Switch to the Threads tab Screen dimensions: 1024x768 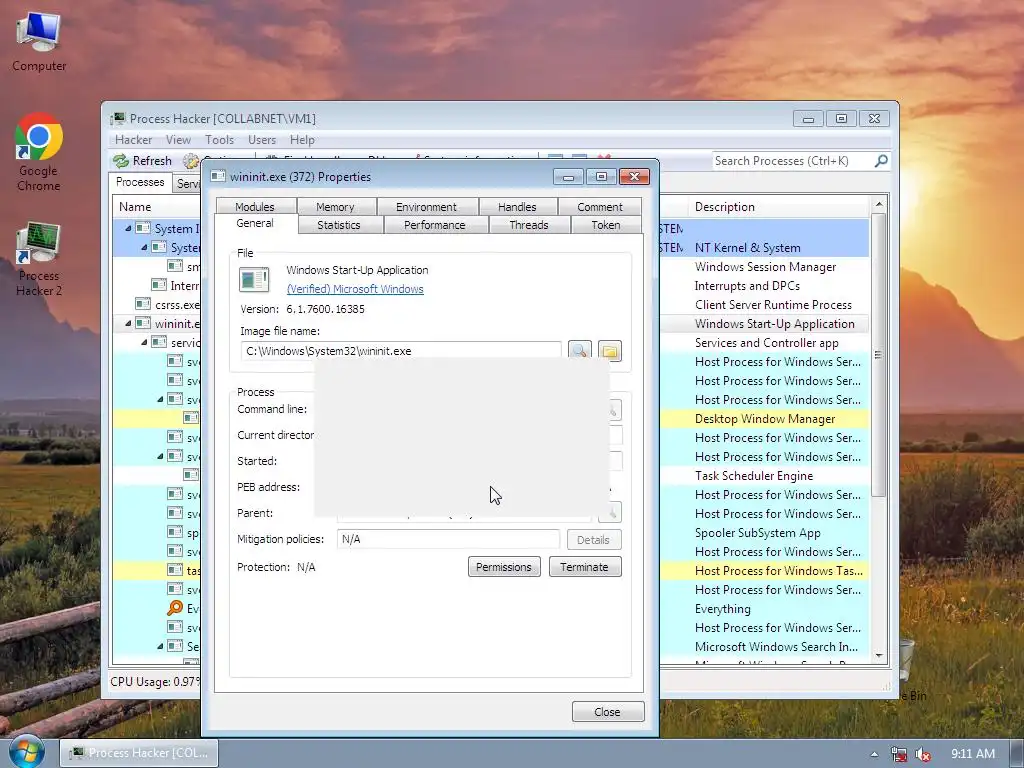[x=529, y=225]
